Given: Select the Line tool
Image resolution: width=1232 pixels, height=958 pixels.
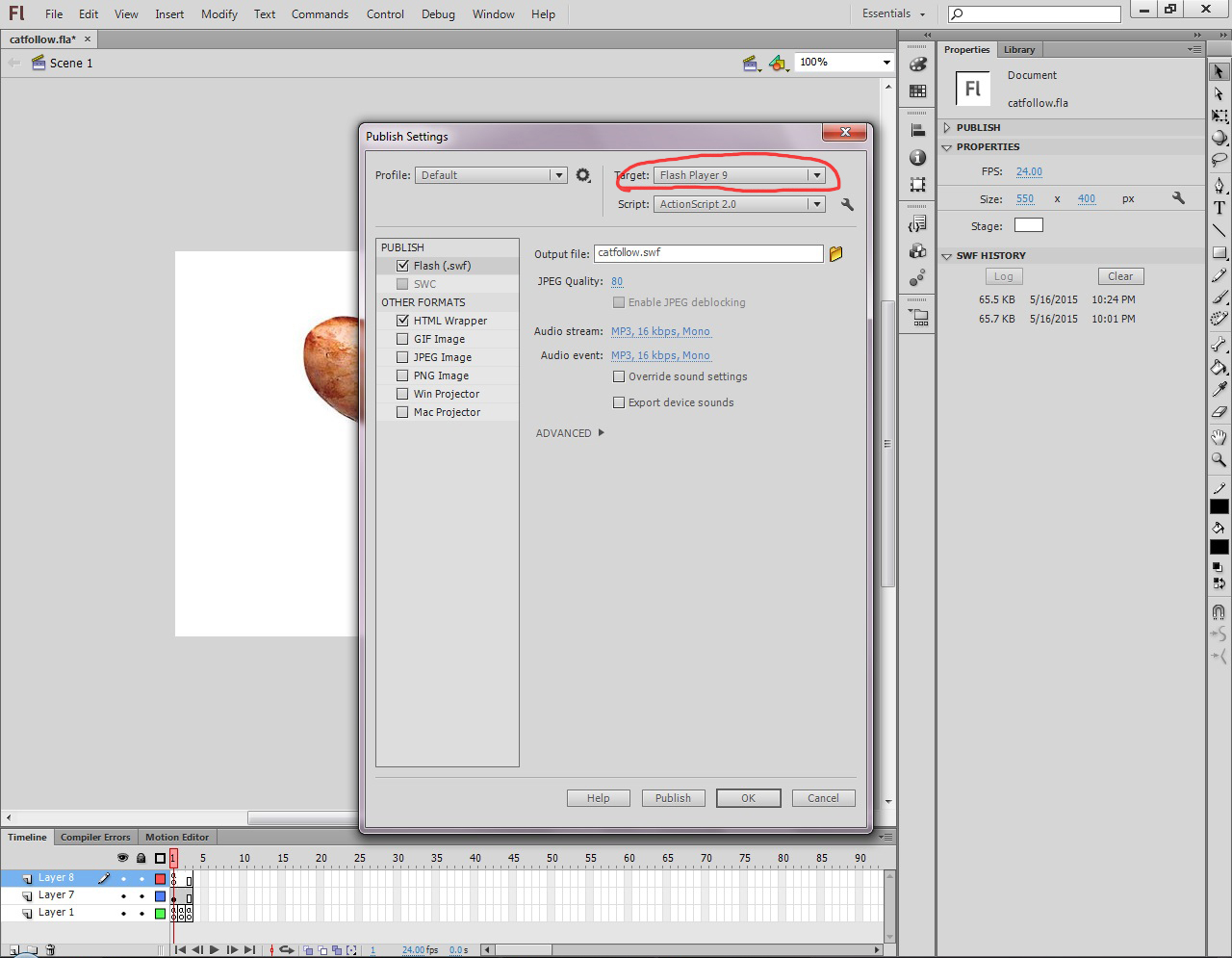Looking at the screenshot, I should click(x=1219, y=230).
